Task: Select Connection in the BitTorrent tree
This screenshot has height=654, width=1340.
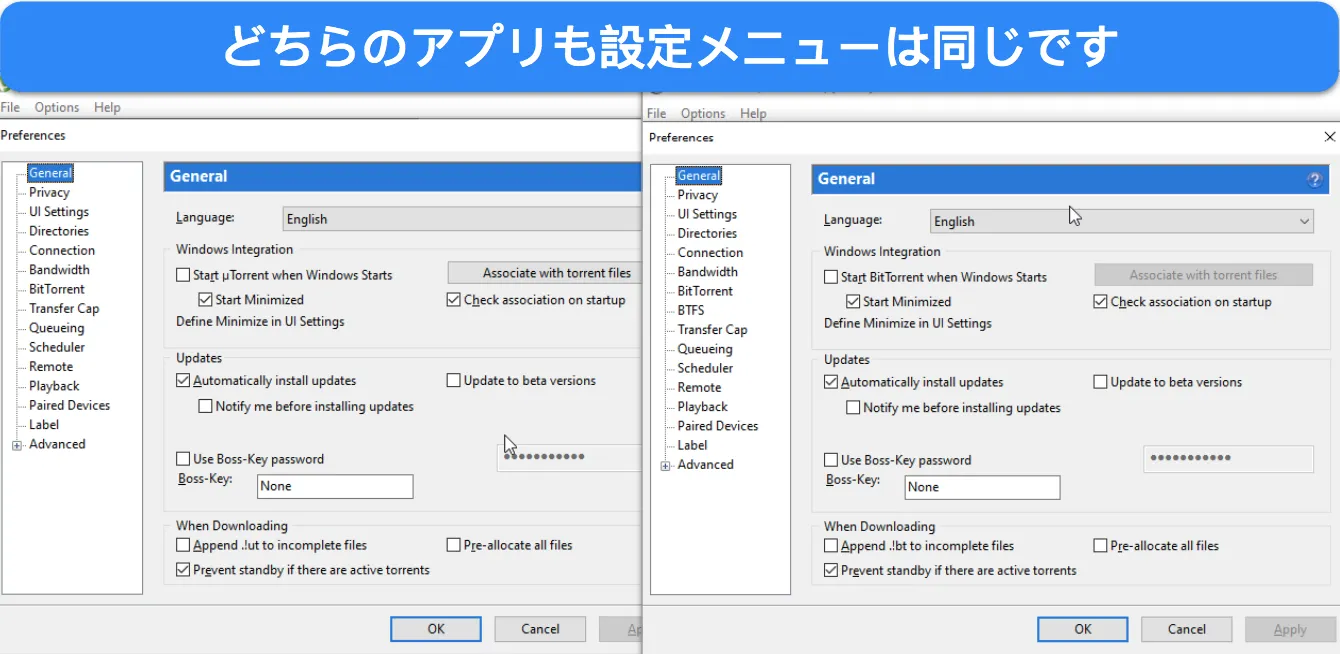Action: pyautogui.click(x=710, y=253)
